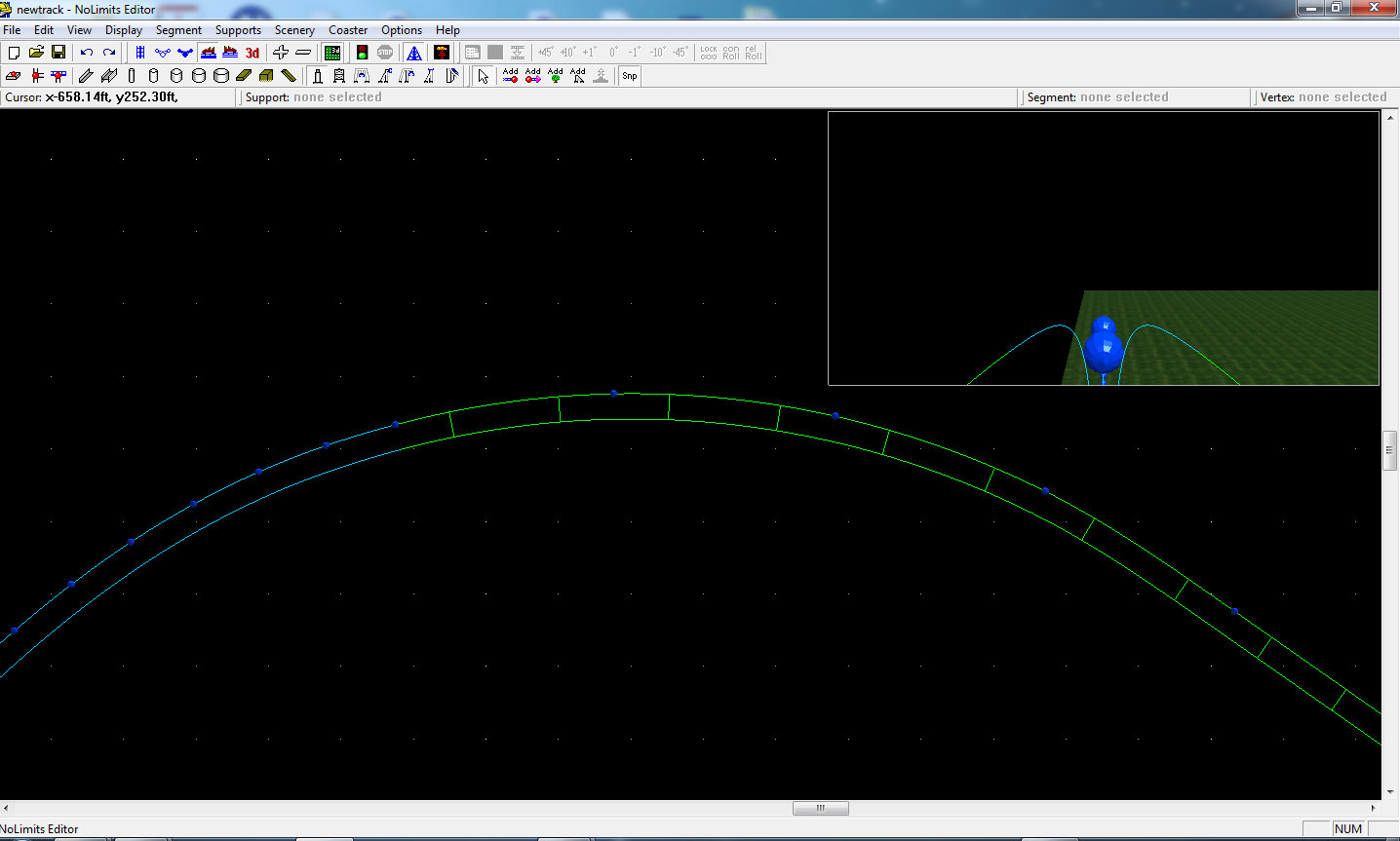Select the olive box beam icon
The image size is (1400, 841).
[266, 76]
